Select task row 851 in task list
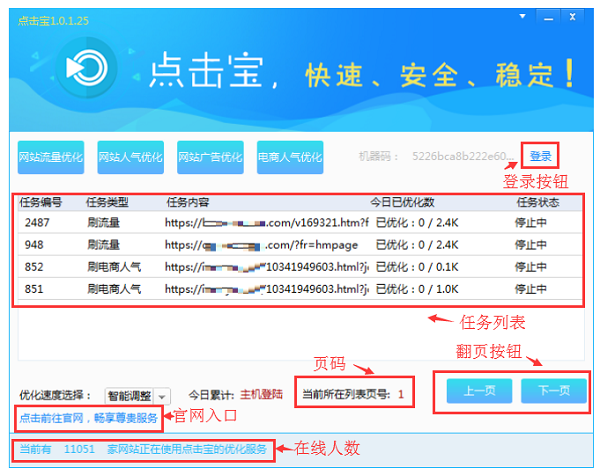This screenshot has height=475, width=600. point(300,290)
